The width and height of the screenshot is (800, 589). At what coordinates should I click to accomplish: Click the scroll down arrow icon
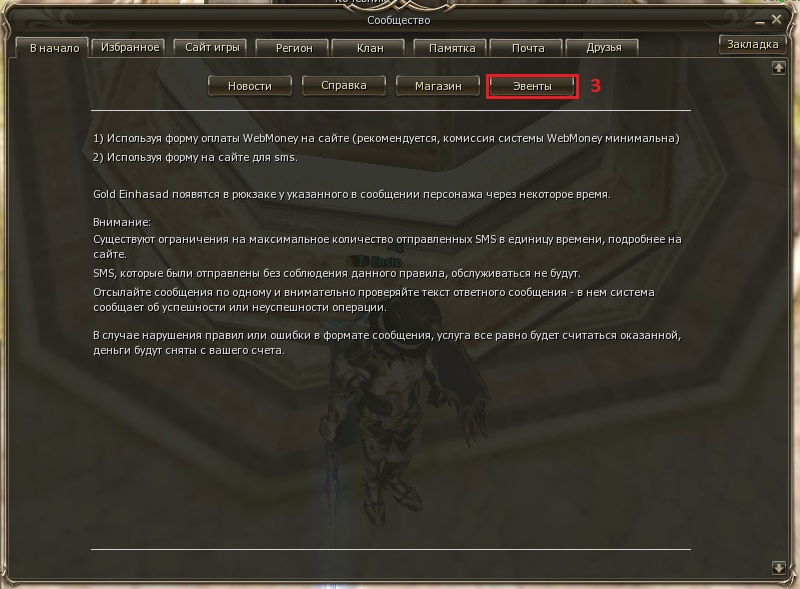point(778,567)
